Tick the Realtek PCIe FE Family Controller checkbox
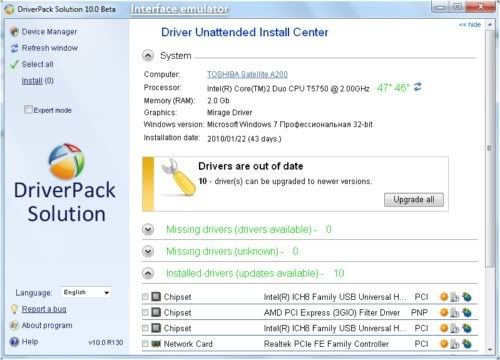Screen dimensions: 500x360 [145, 344]
